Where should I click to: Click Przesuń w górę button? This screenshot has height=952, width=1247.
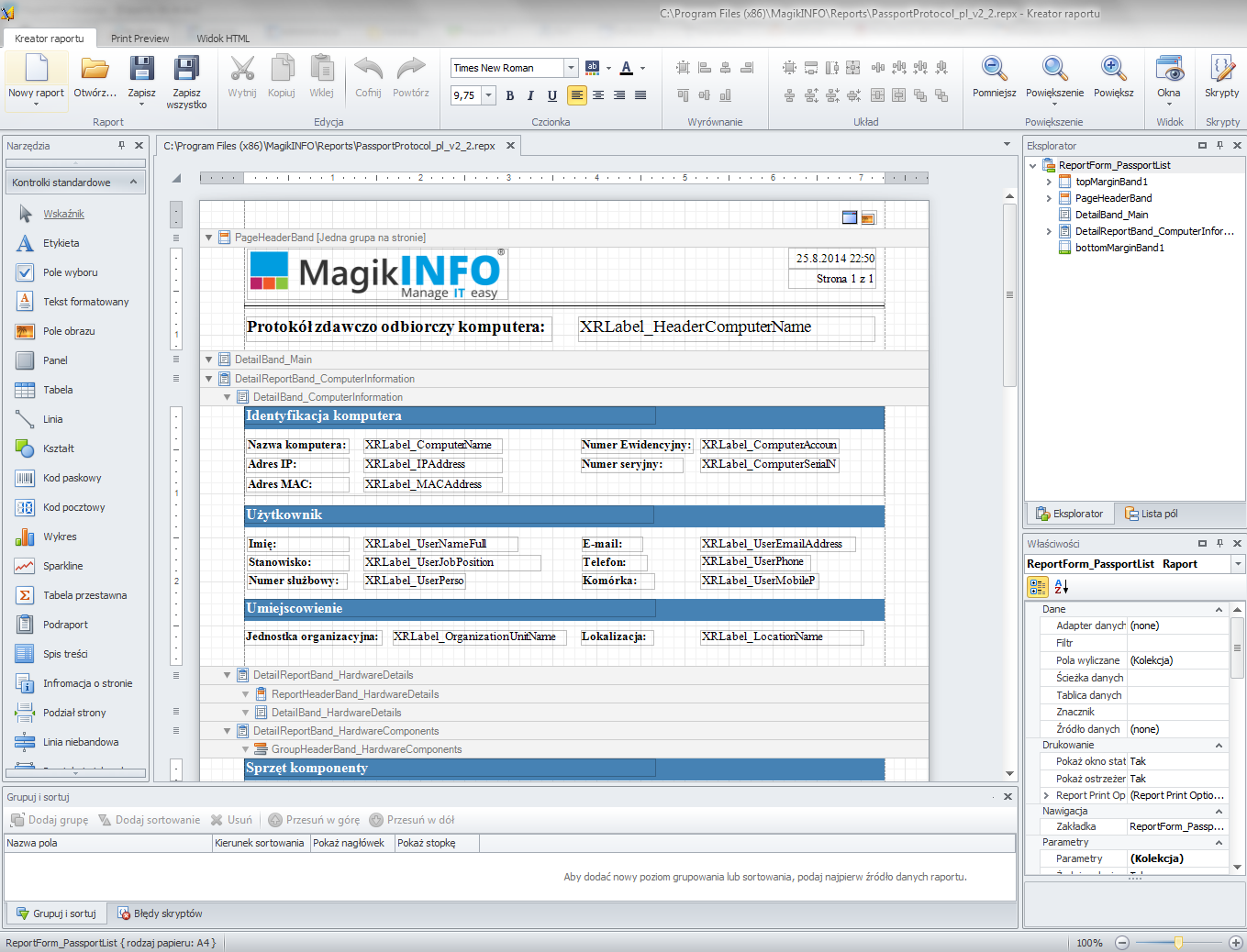(314, 820)
